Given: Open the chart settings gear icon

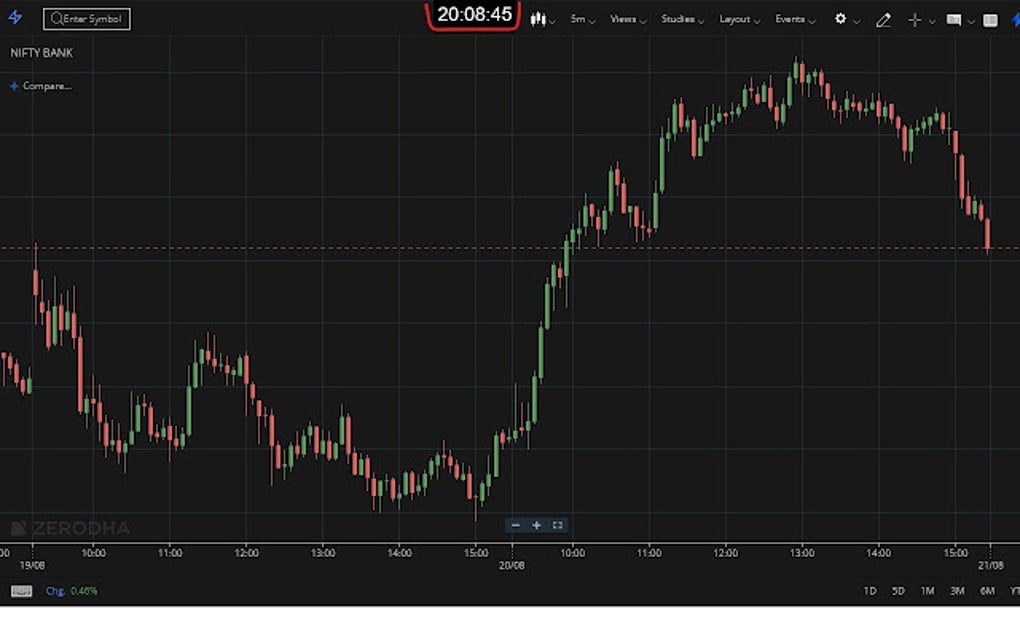Looking at the screenshot, I should (x=841, y=19).
